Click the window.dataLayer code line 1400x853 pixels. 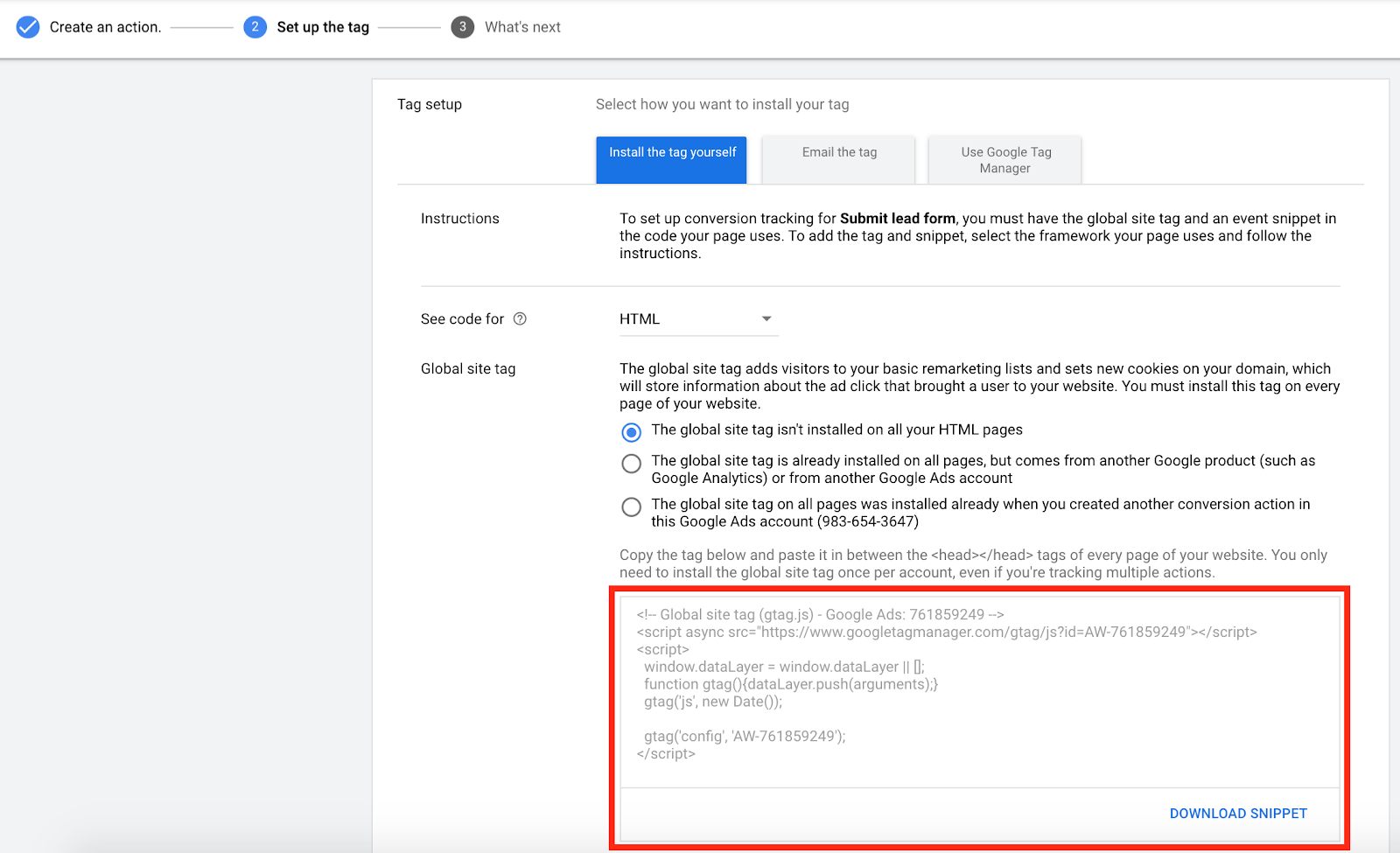(784, 667)
